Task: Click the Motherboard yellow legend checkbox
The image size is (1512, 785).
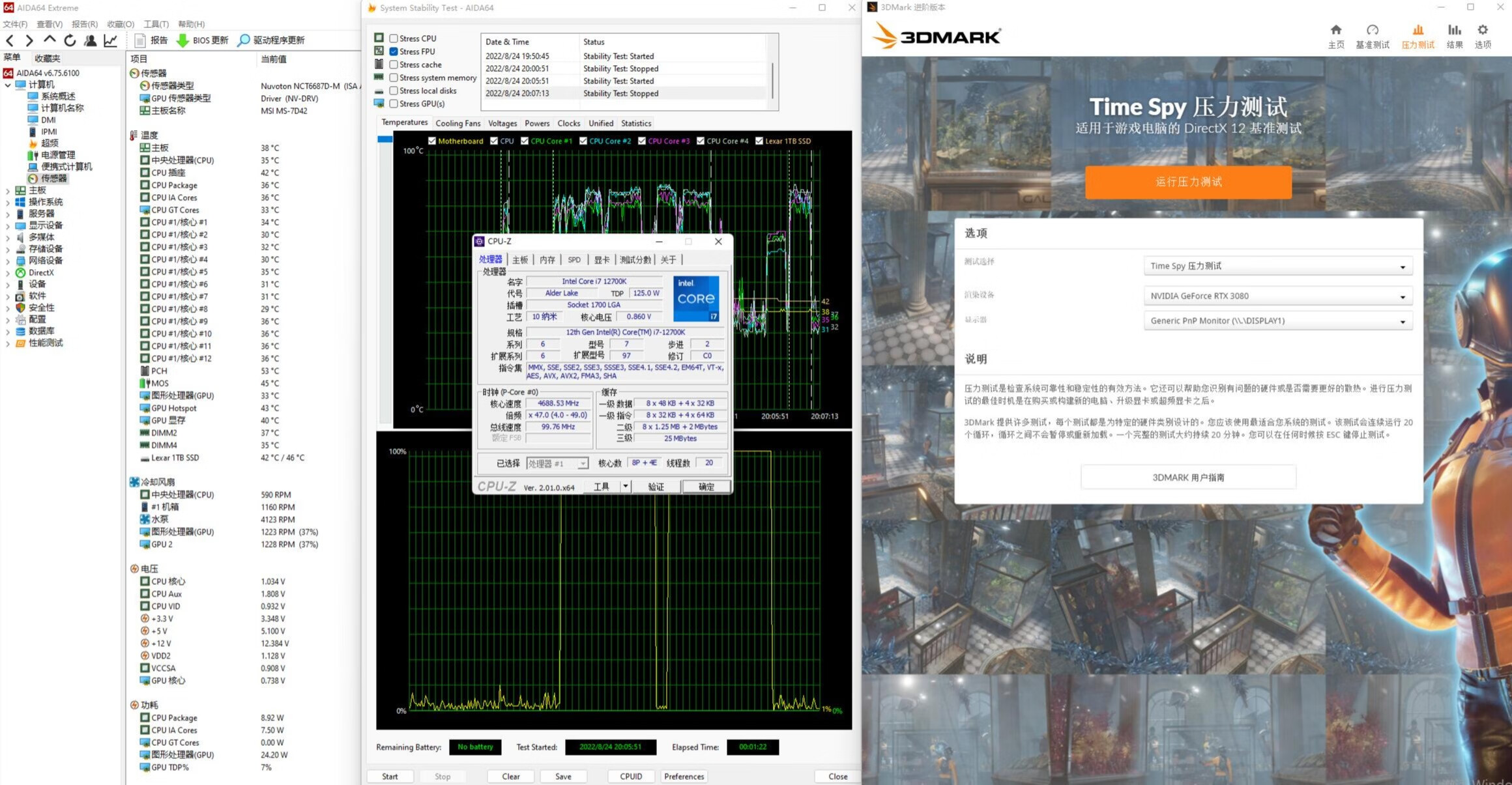Action: 432,141
